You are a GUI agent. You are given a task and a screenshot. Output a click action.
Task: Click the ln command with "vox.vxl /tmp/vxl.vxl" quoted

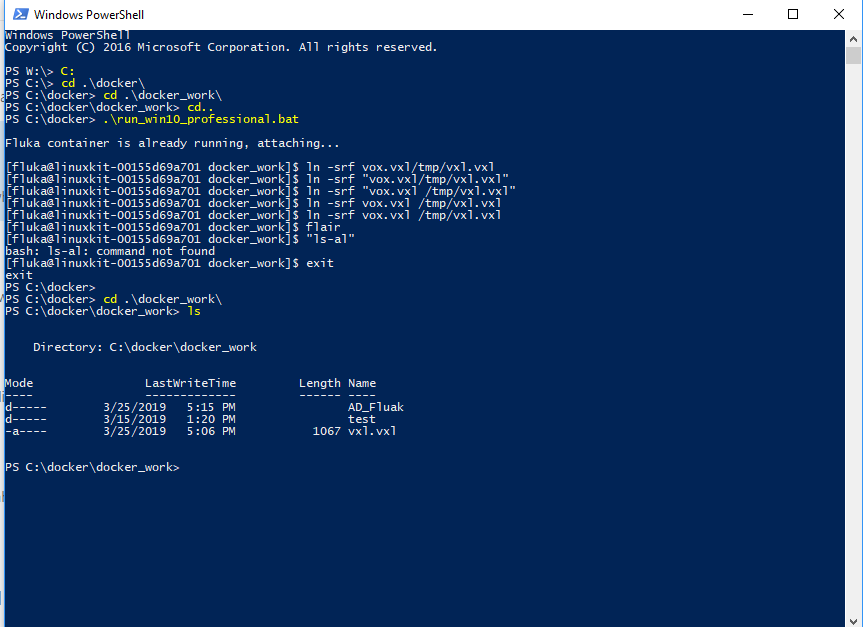411,192
